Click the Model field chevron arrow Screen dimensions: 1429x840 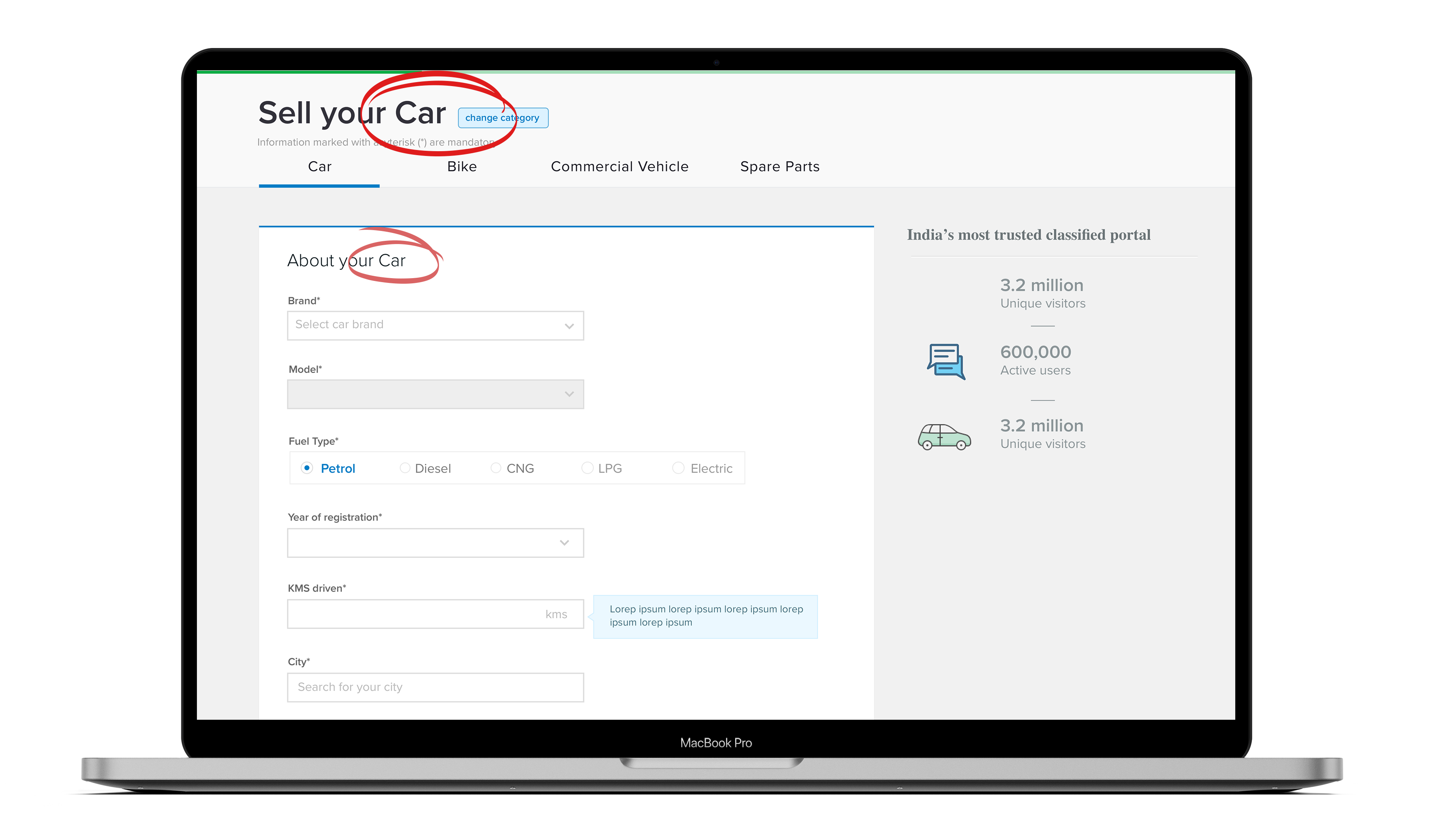click(x=569, y=394)
